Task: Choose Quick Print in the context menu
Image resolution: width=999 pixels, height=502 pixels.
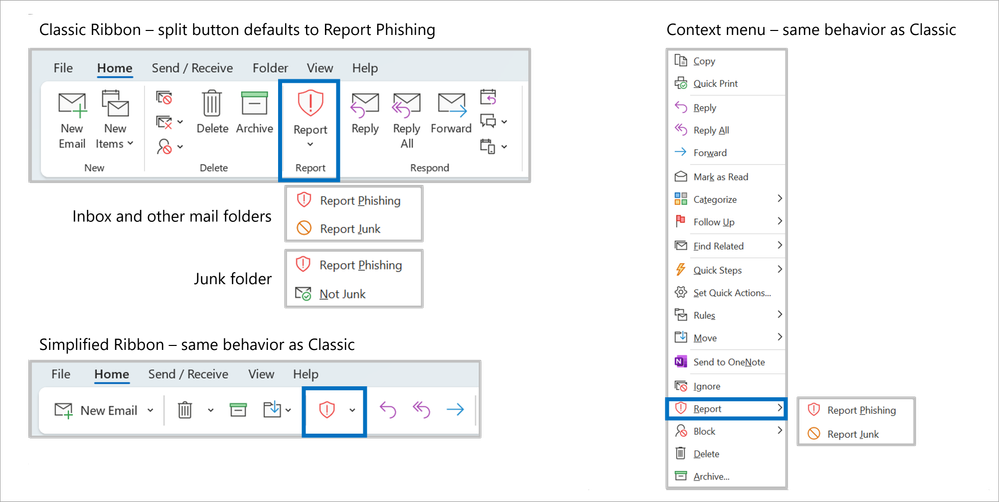Action: (x=727, y=83)
